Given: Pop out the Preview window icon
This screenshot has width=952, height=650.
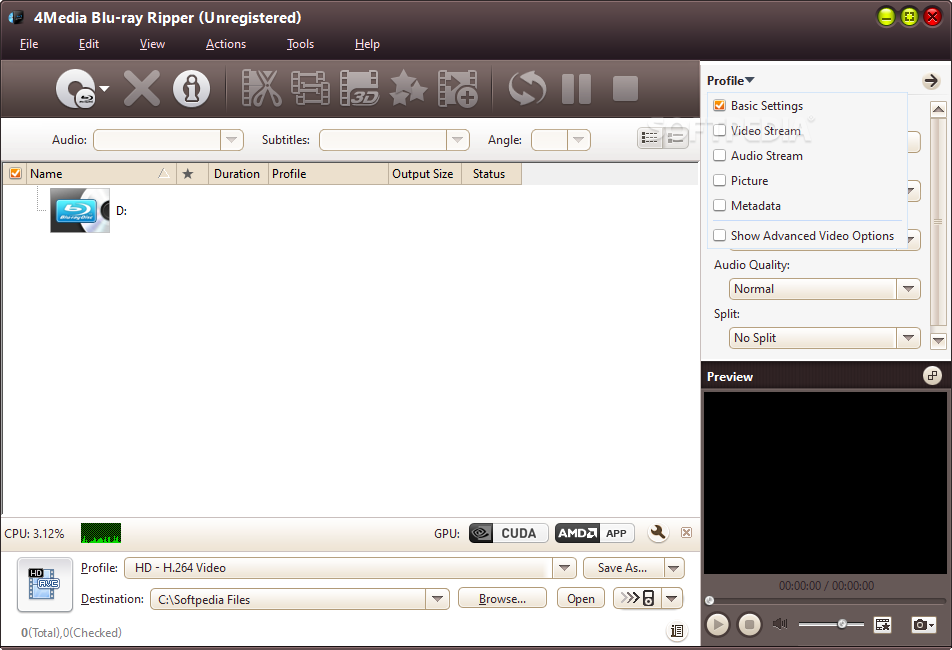Looking at the screenshot, I should (932, 376).
